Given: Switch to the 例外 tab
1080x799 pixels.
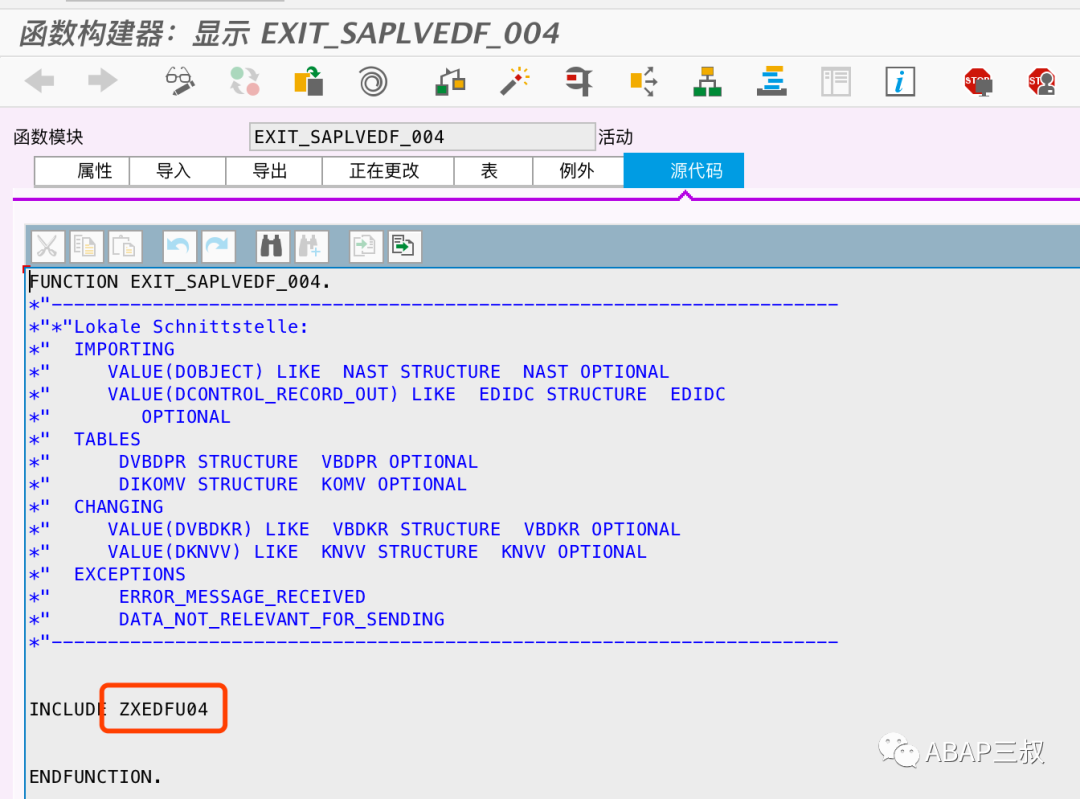Looking at the screenshot, I should tap(578, 171).
